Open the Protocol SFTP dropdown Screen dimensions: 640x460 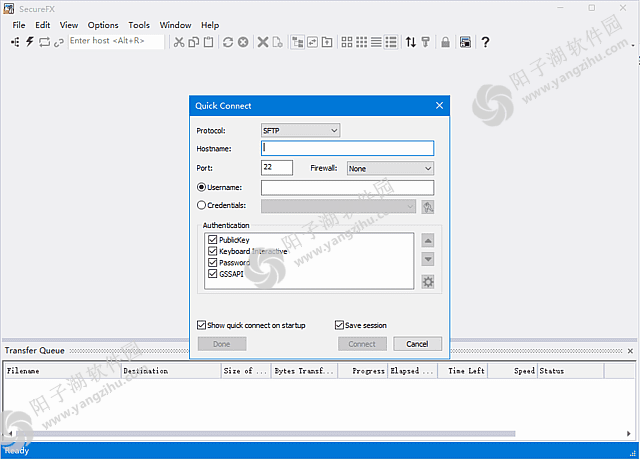(x=300, y=131)
